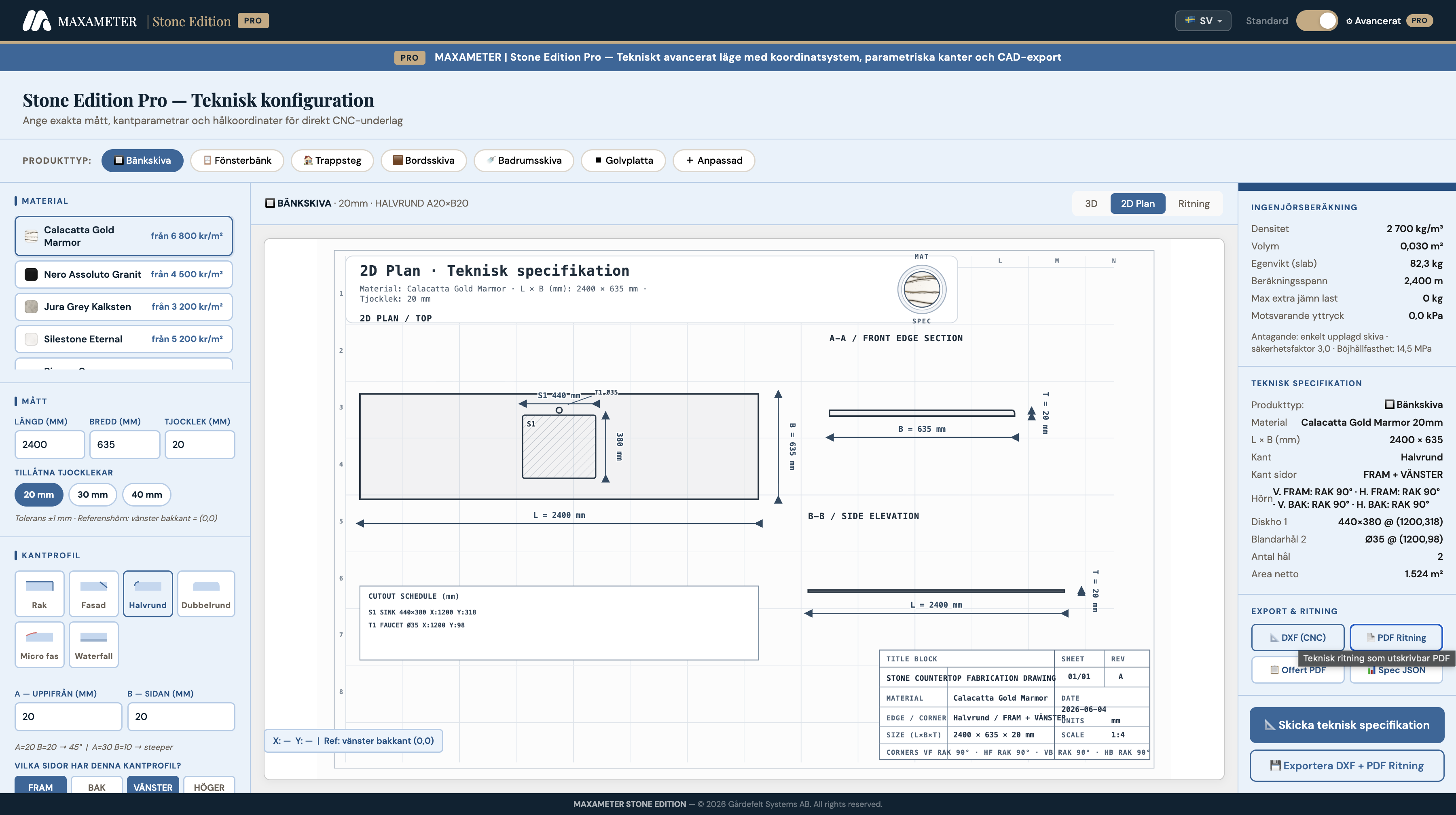Select Trappsteg product type
1456x815 pixels.
[332, 160]
